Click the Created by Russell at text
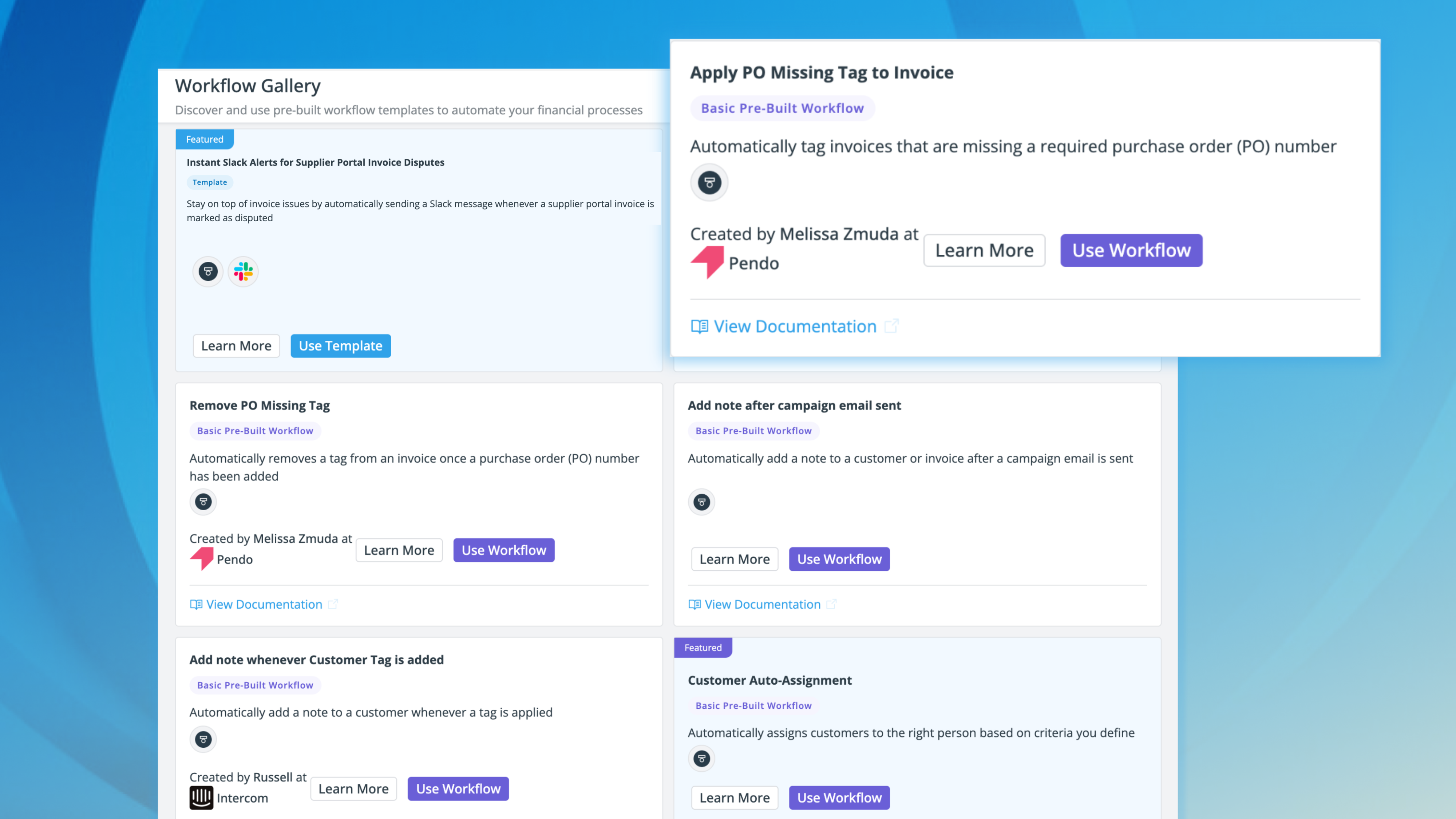This screenshot has width=1456, height=819. 248,777
